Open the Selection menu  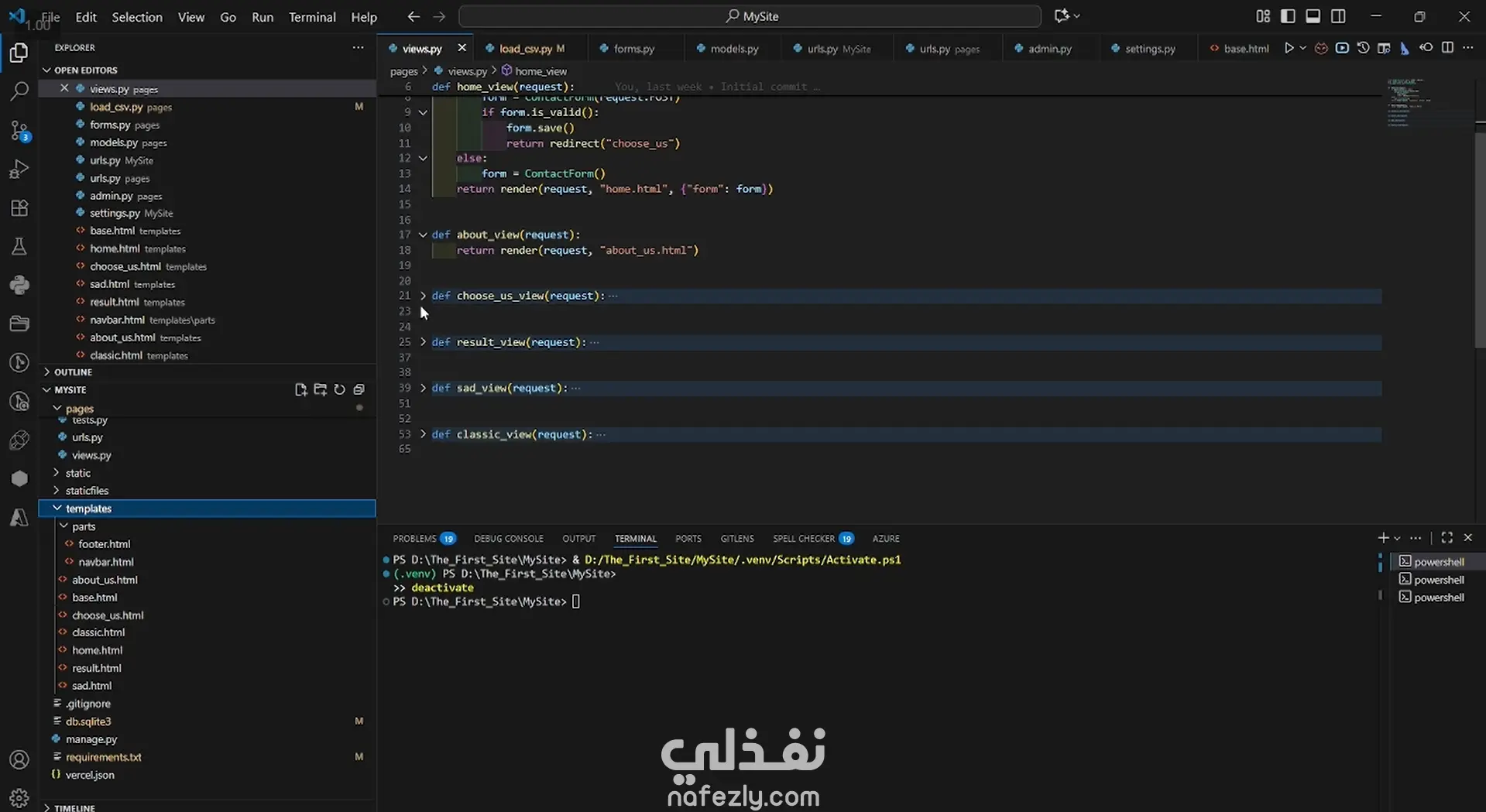pos(137,16)
